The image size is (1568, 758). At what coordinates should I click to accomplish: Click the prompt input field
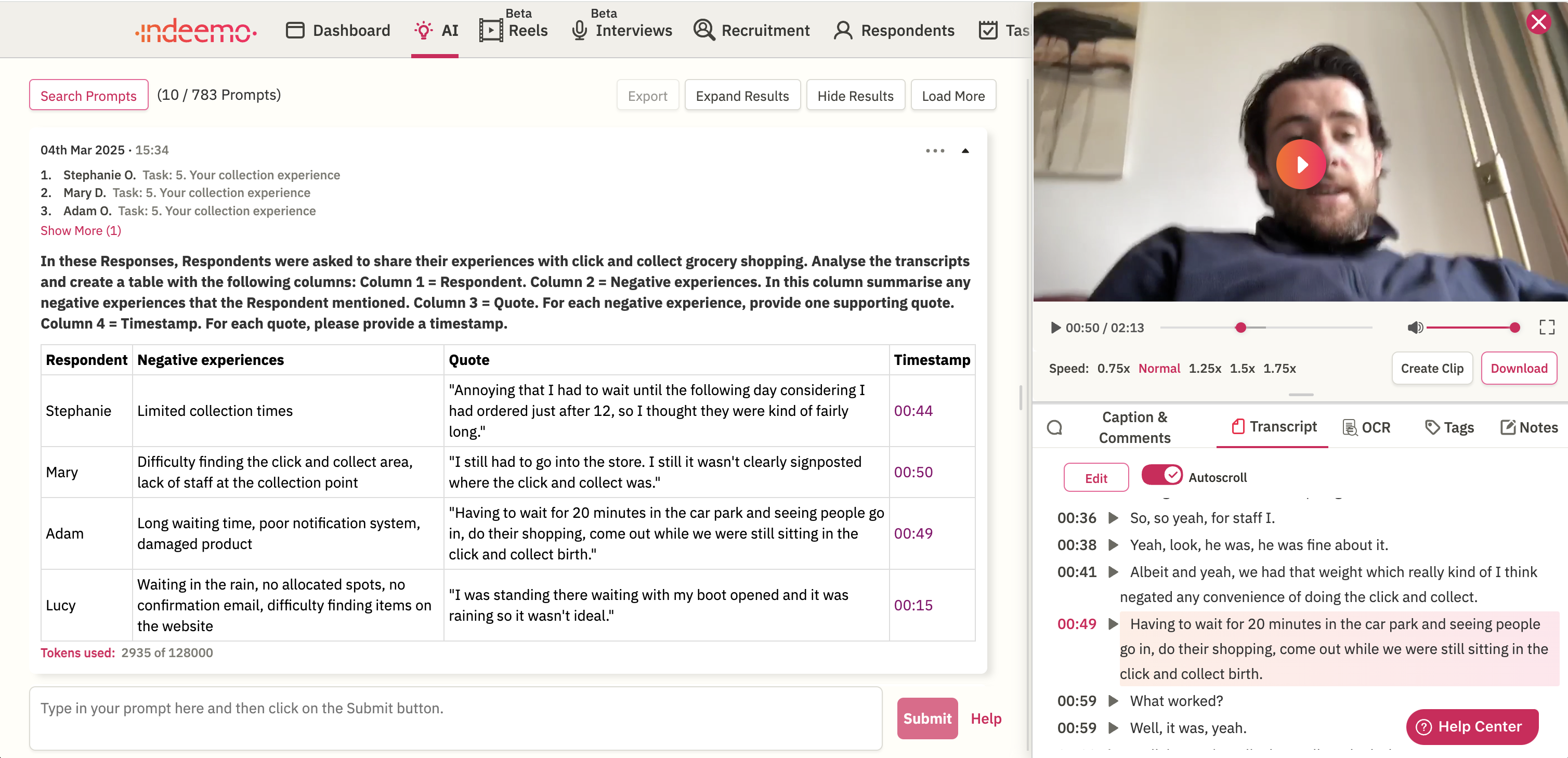point(455,718)
